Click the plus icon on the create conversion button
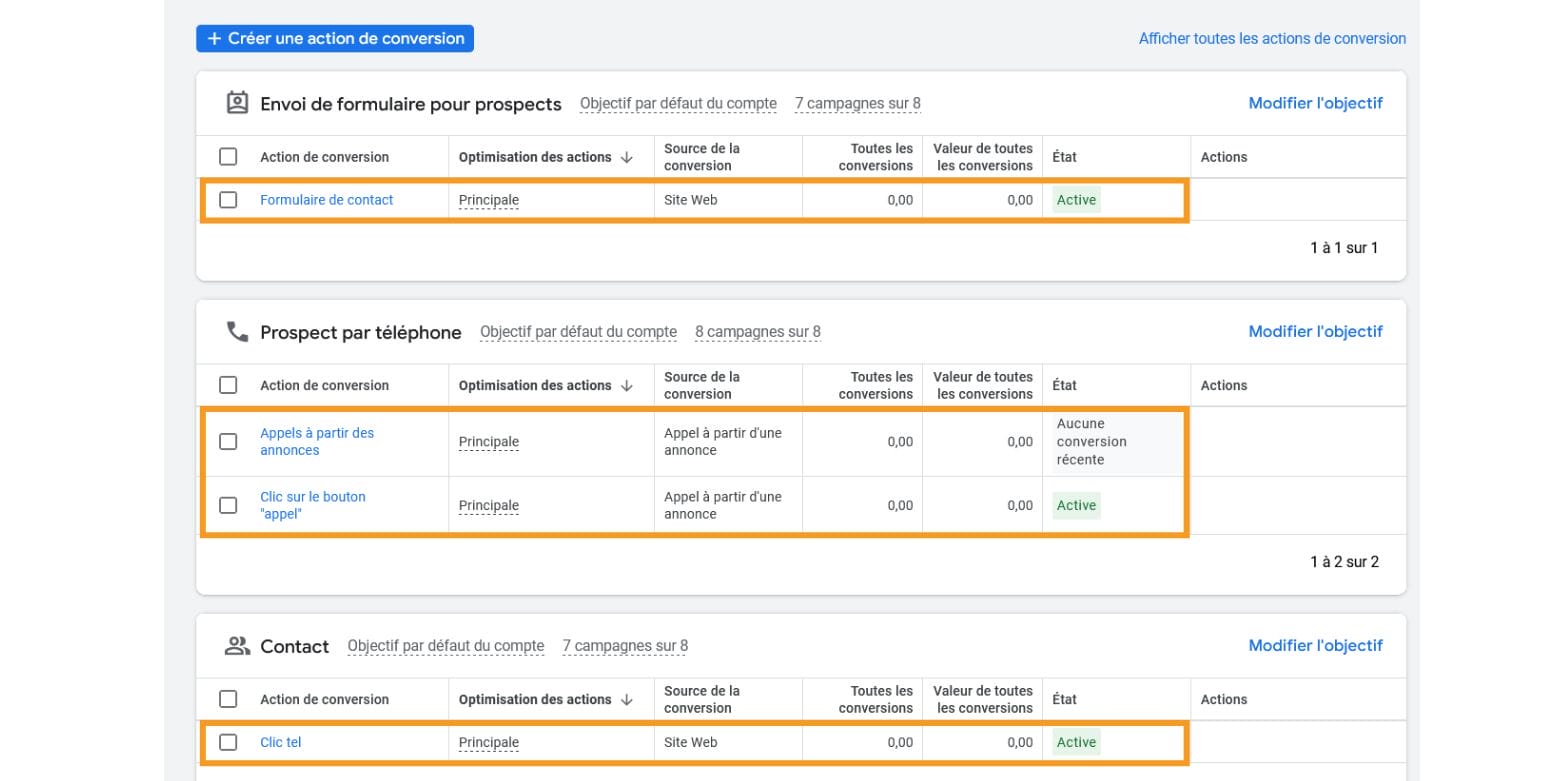 pyautogui.click(x=214, y=38)
